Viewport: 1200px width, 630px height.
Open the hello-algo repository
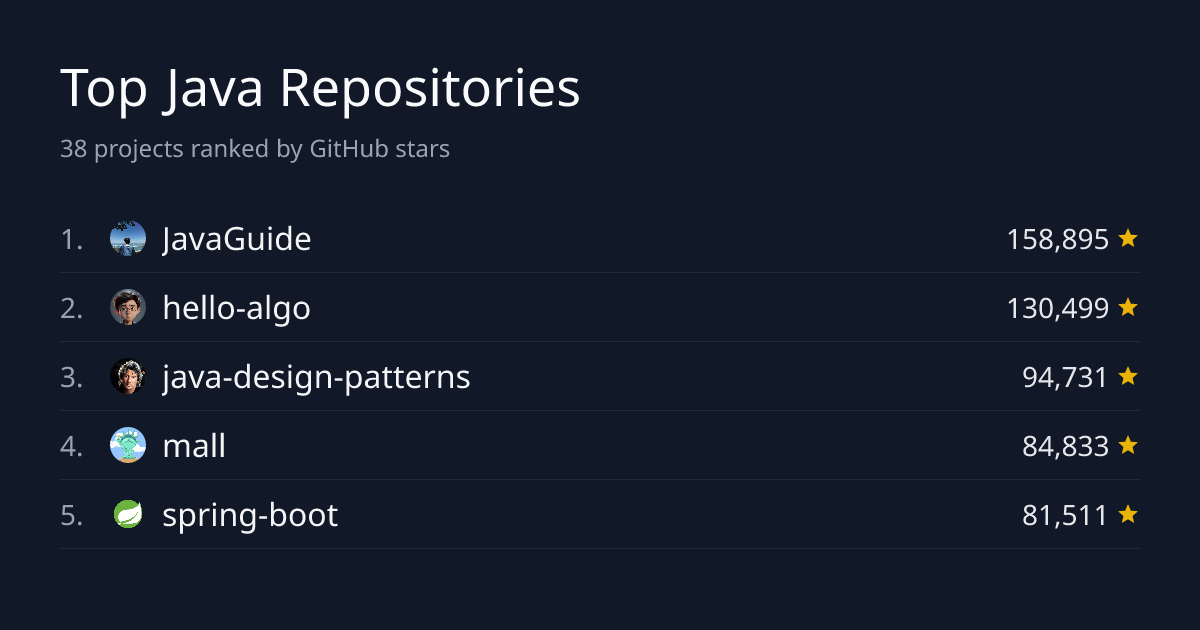click(237, 309)
